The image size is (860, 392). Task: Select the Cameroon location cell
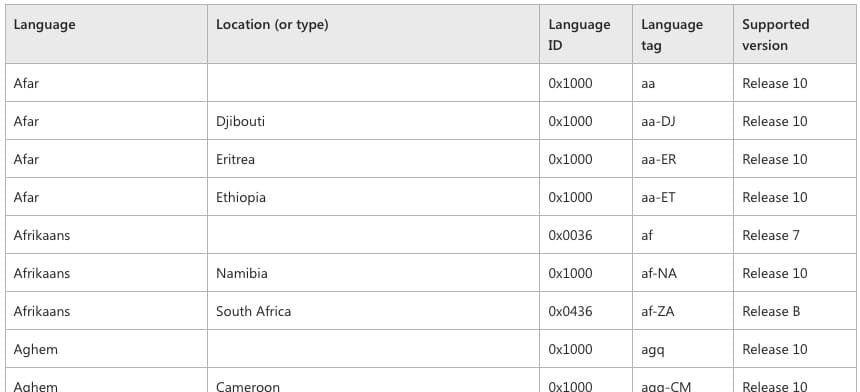[374, 380]
